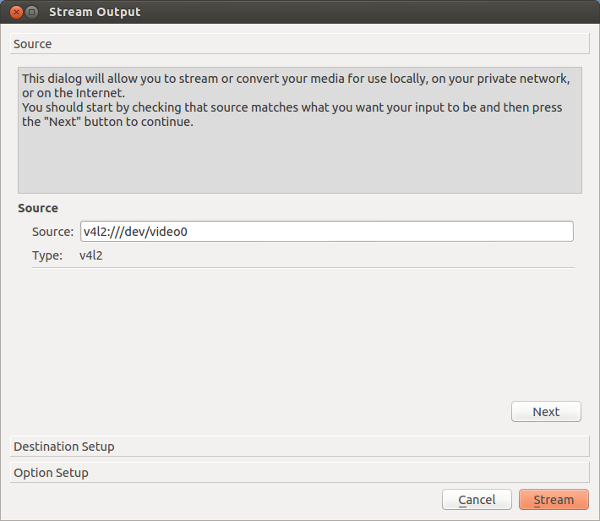
Task: Cancel the stream output dialog
Action: (x=476, y=499)
